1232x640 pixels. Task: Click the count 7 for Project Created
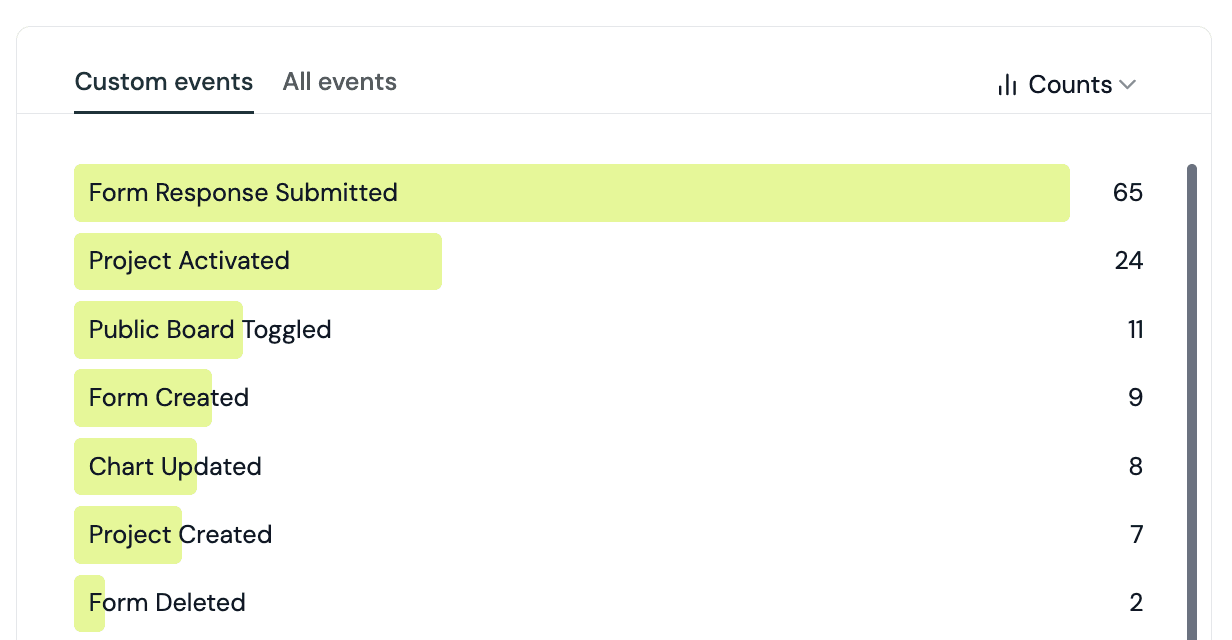point(1137,535)
